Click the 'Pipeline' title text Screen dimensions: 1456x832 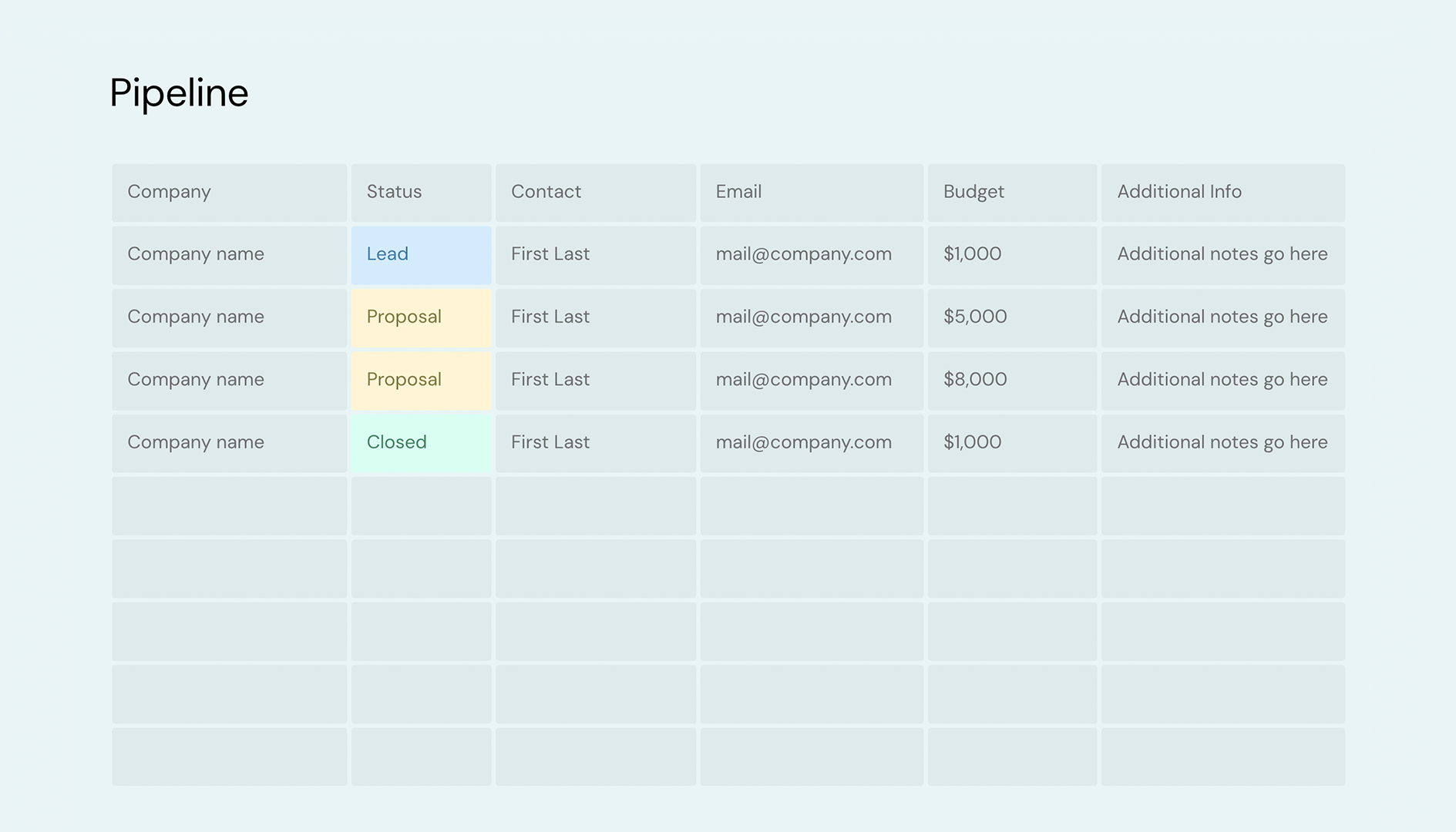179,92
